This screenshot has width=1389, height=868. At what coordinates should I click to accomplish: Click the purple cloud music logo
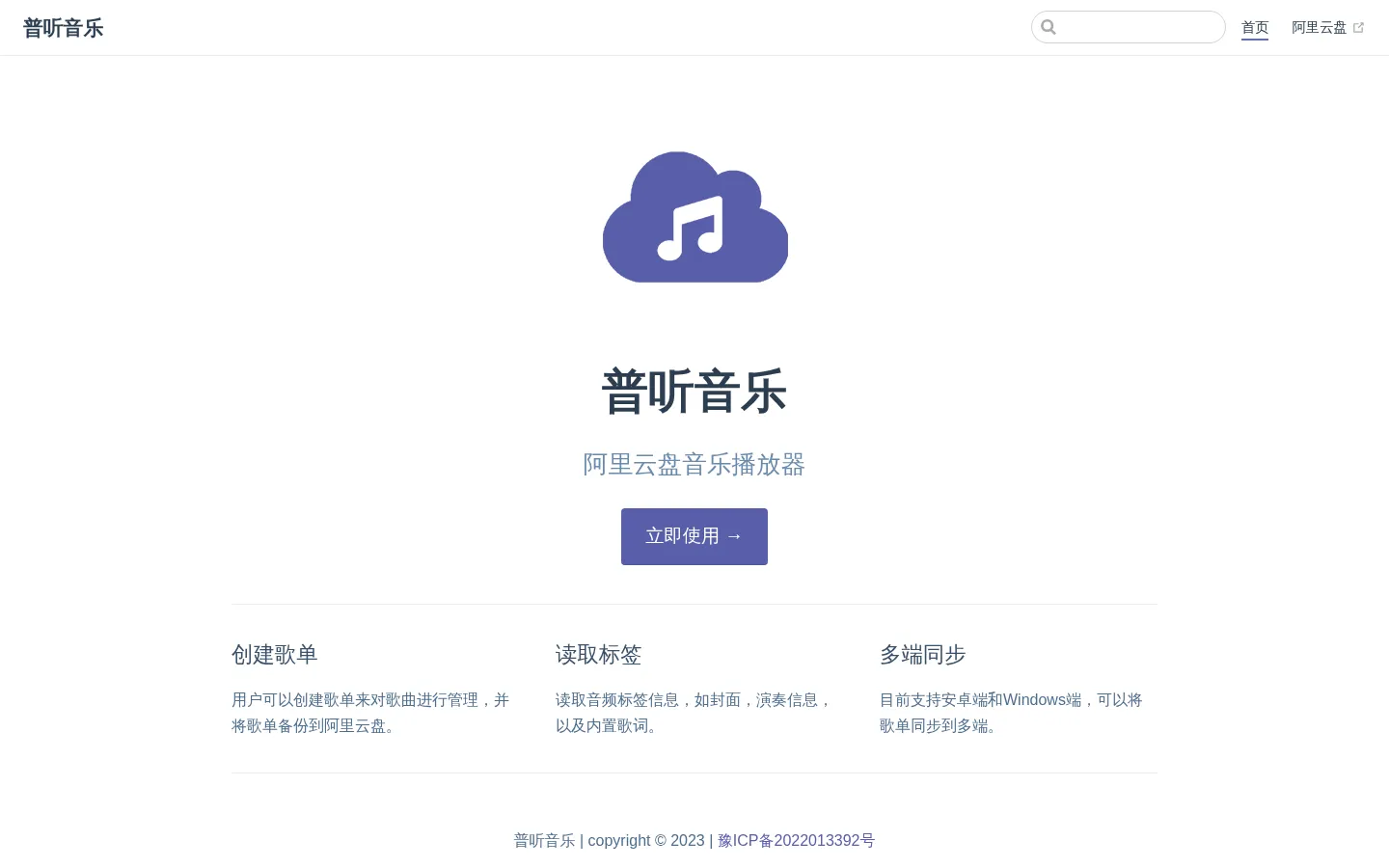(694, 217)
